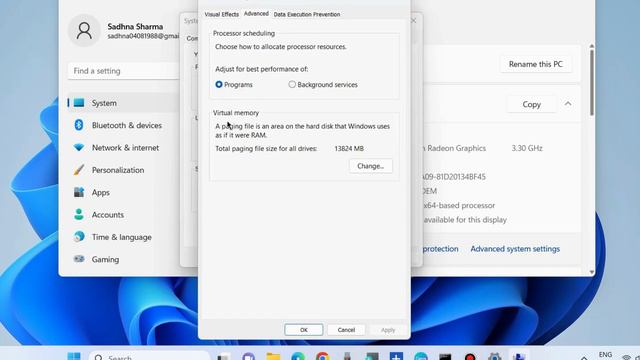Switch to the Visual Effects tab
The height and width of the screenshot is (360, 640).
[x=222, y=14]
